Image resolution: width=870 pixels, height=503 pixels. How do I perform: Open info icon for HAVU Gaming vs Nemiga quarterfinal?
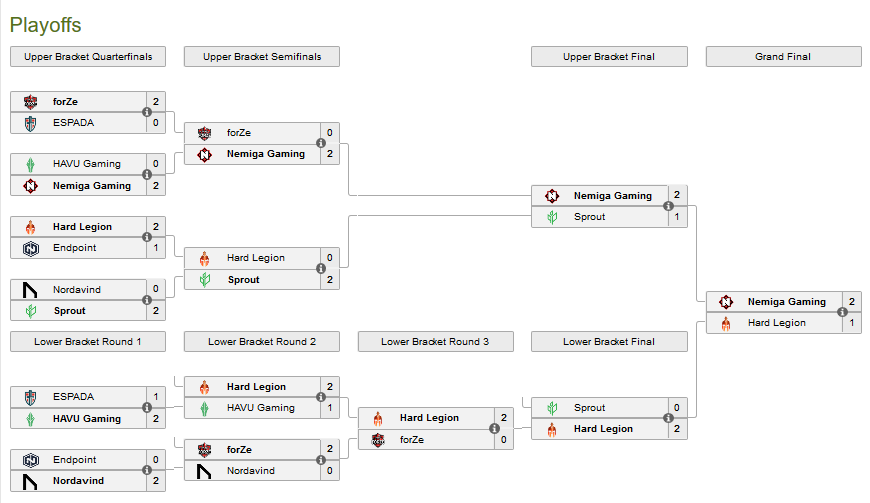pos(147,175)
